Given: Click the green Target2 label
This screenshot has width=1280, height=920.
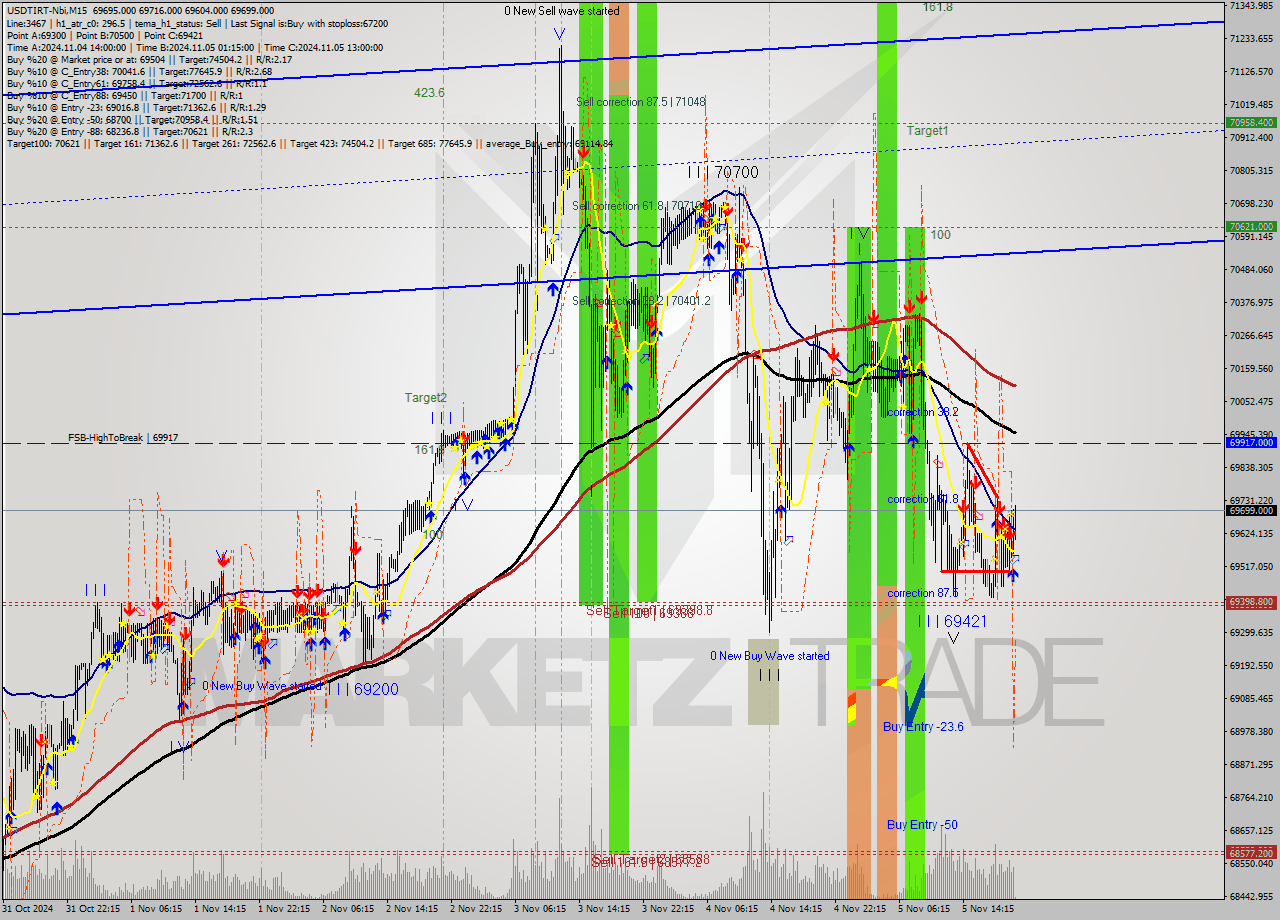Looking at the screenshot, I should coord(426,397).
